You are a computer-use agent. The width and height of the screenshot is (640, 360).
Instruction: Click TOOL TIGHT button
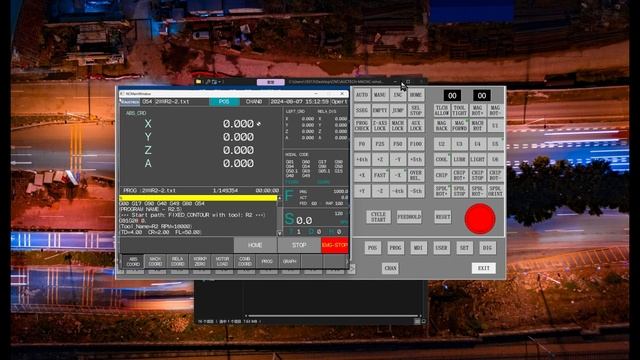pos(460,111)
